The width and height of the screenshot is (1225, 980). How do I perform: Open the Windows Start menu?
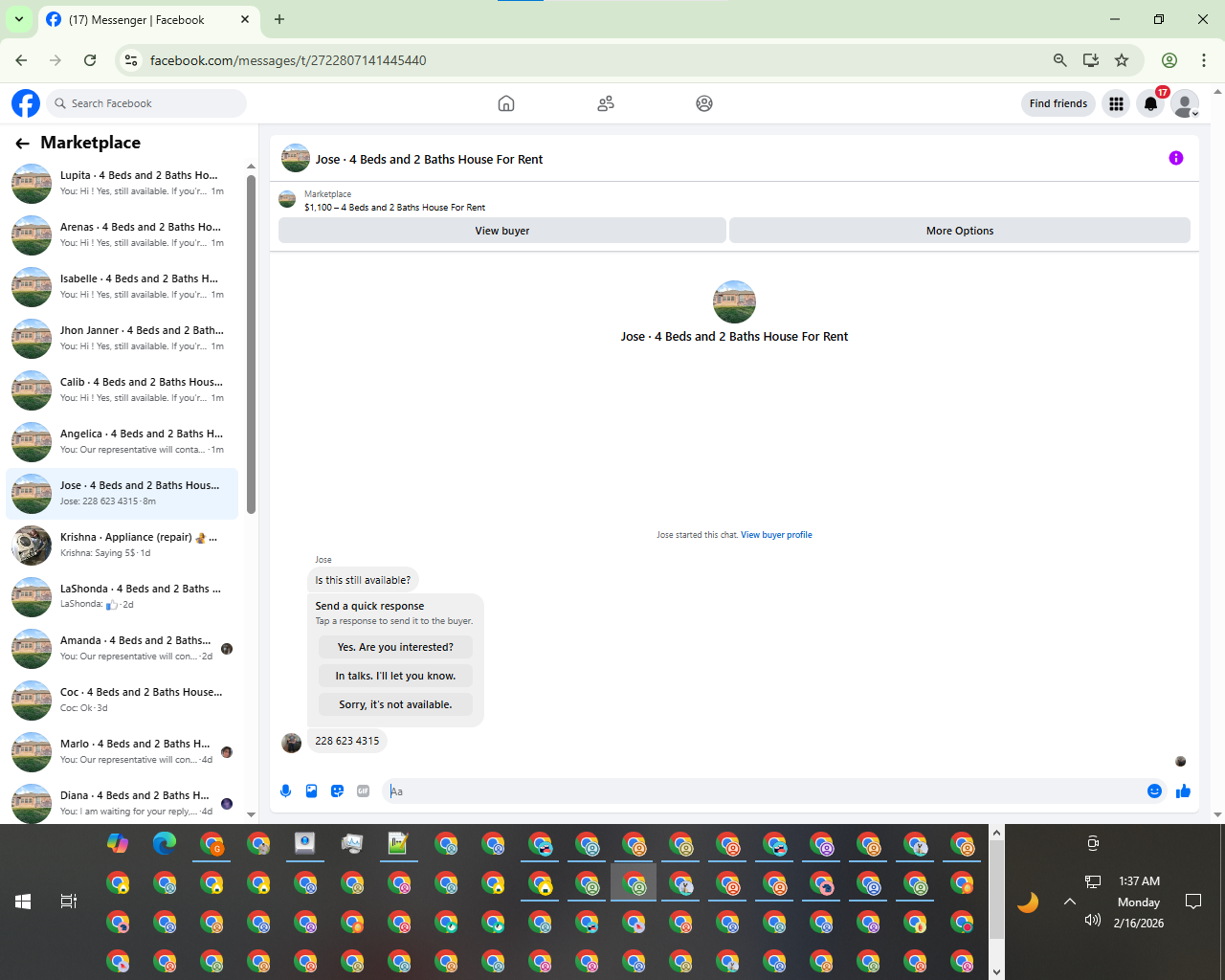click(x=23, y=902)
